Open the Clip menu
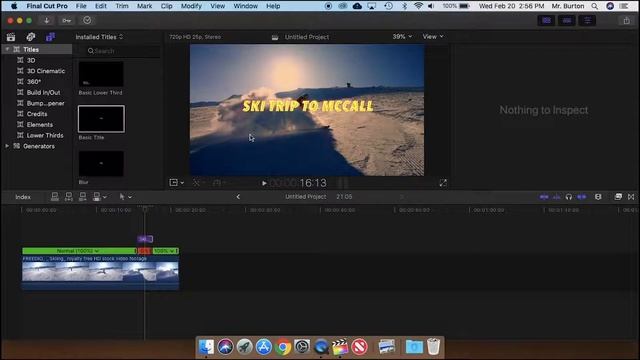Screen dimensions: 640x360 (166, 6)
